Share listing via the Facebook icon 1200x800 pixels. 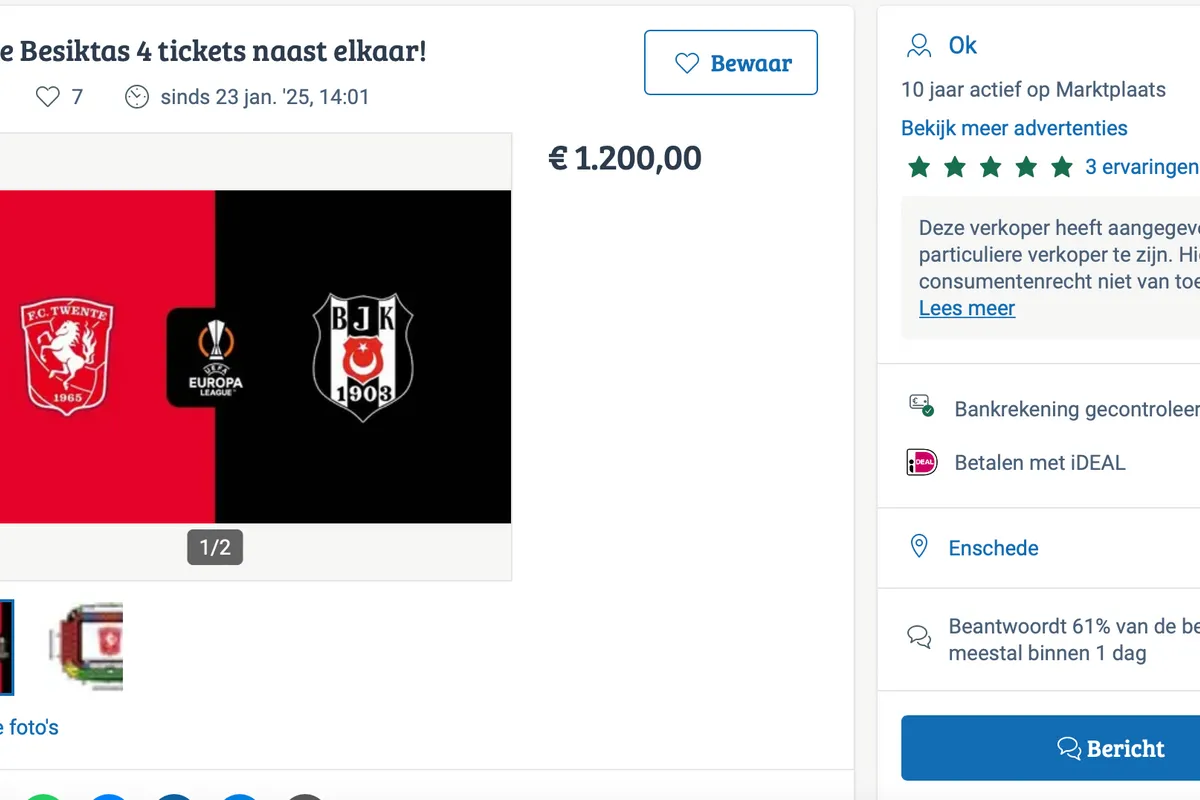pos(110,796)
